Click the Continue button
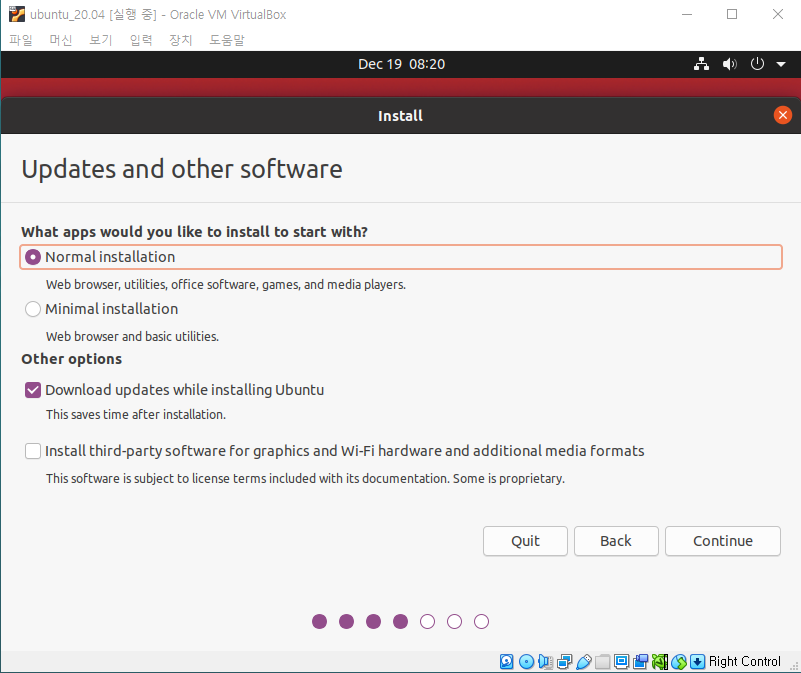 (x=723, y=541)
